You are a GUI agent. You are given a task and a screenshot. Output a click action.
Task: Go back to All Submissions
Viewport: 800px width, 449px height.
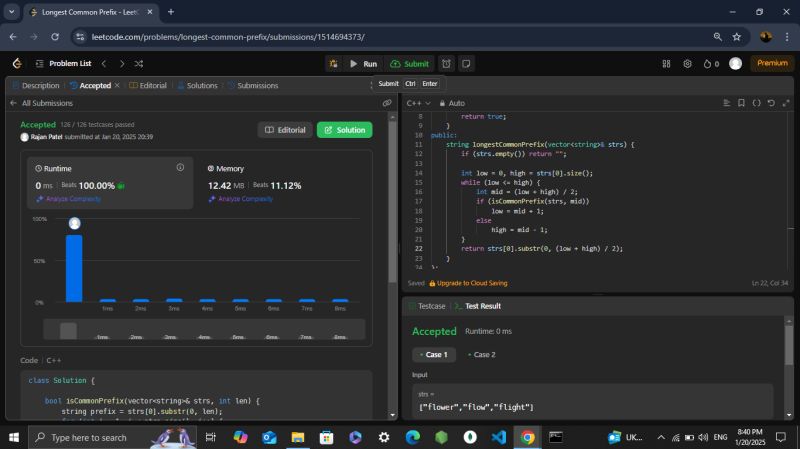point(41,103)
